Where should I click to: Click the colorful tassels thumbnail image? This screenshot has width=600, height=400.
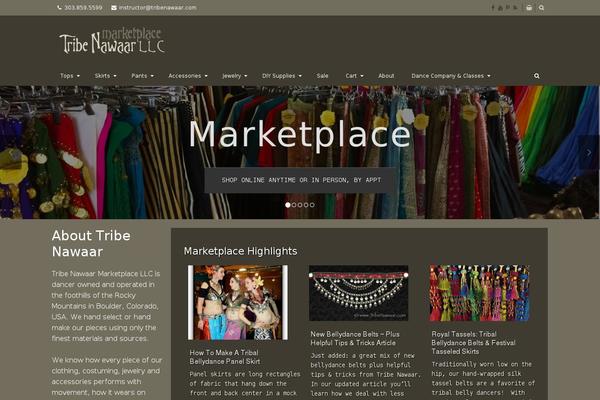click(x=480, y=293)
